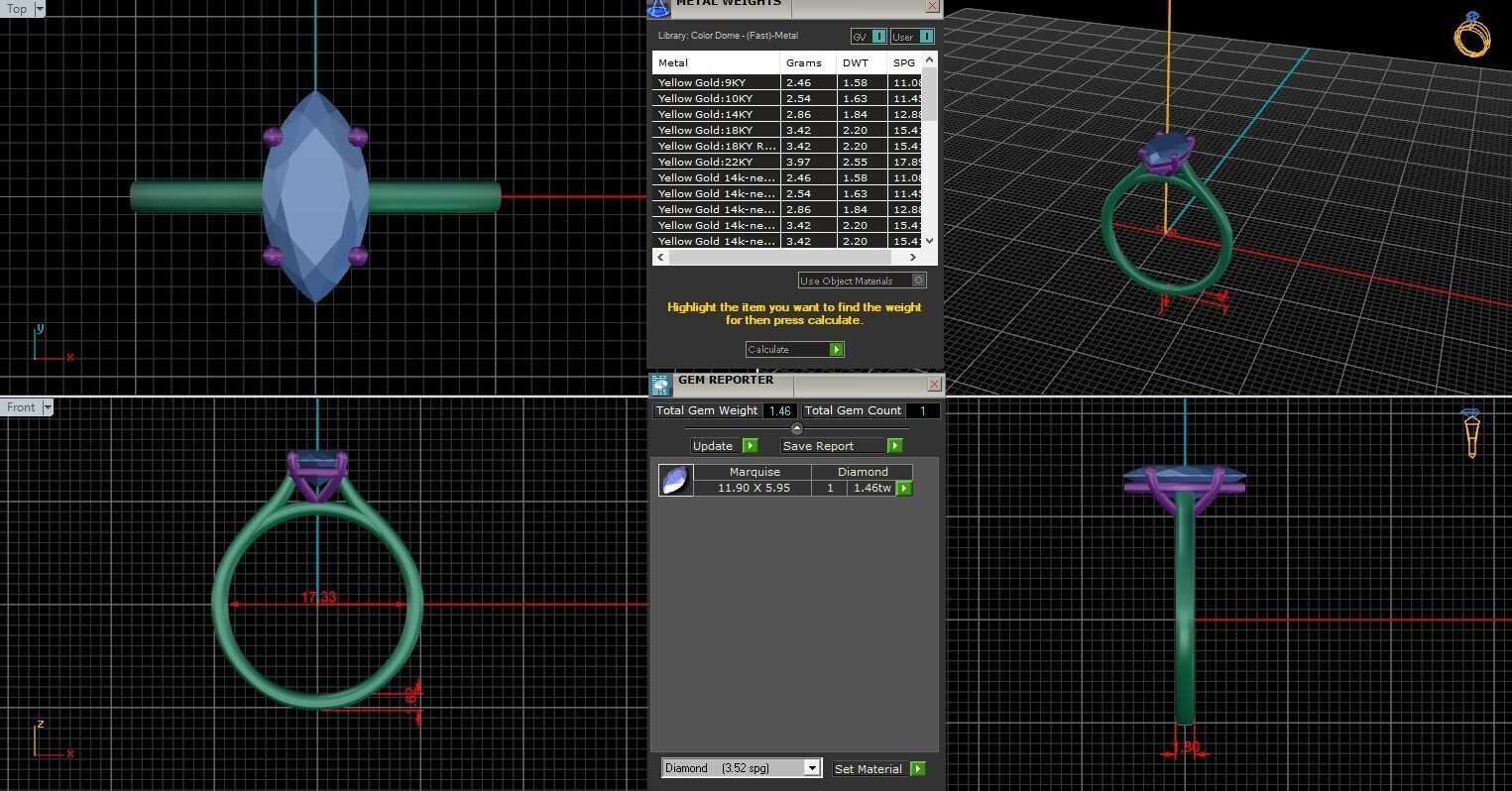This screenshot has height=791, width=1512.
Task: Click the Top viewport label
Action: click(17, 9)
